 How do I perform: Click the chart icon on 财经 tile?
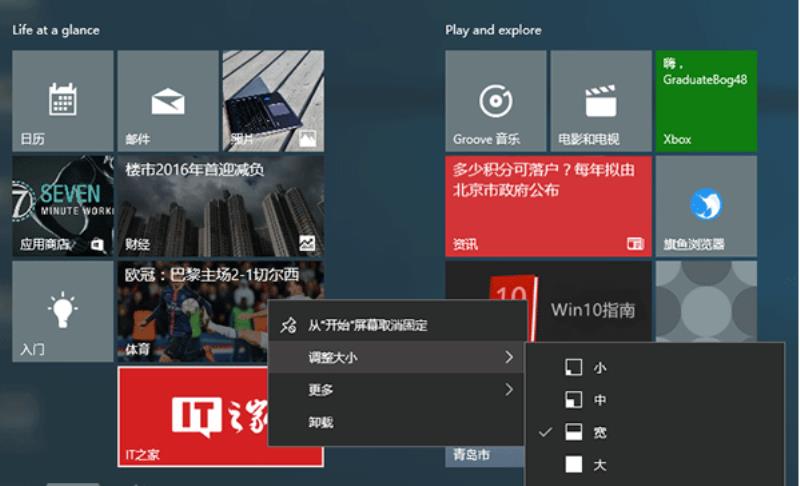click(x=307, y=243)
